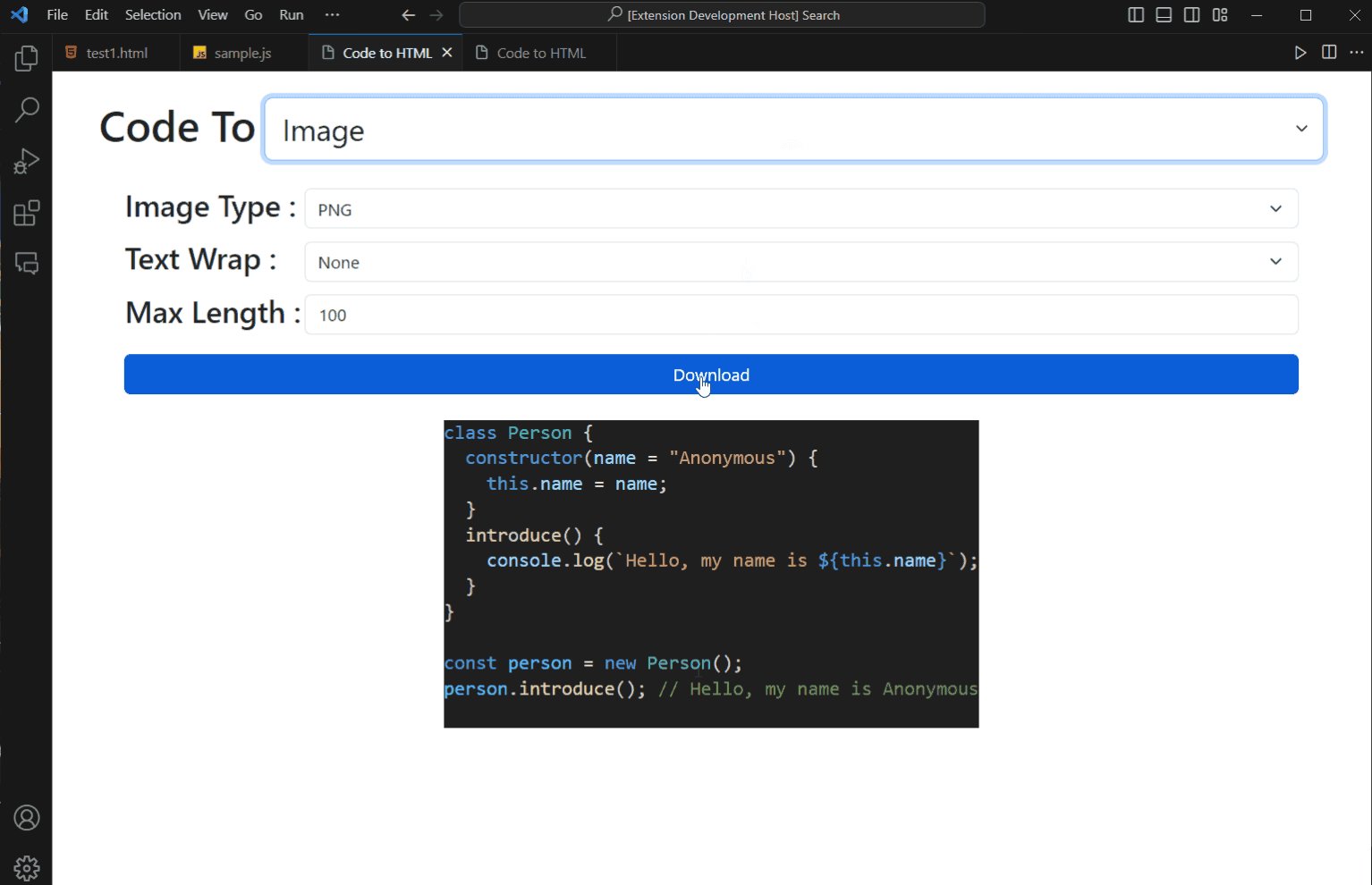Minimize the VS Code window
Screen dimensions: 1372x885
(1257, 15)
